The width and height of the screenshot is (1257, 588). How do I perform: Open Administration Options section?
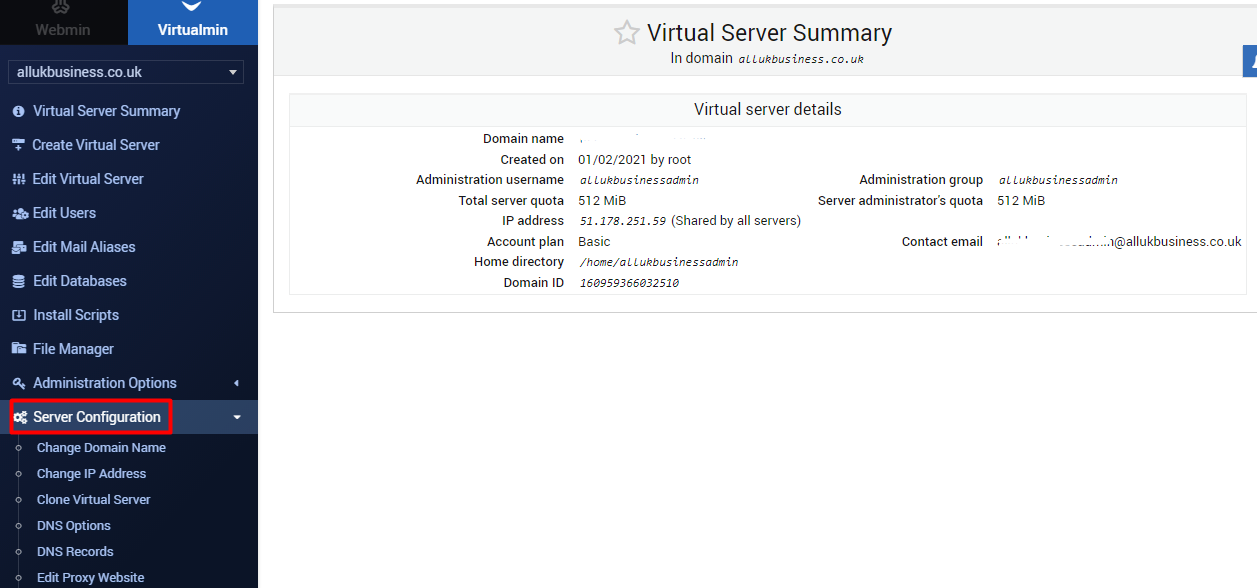point(105,383)
